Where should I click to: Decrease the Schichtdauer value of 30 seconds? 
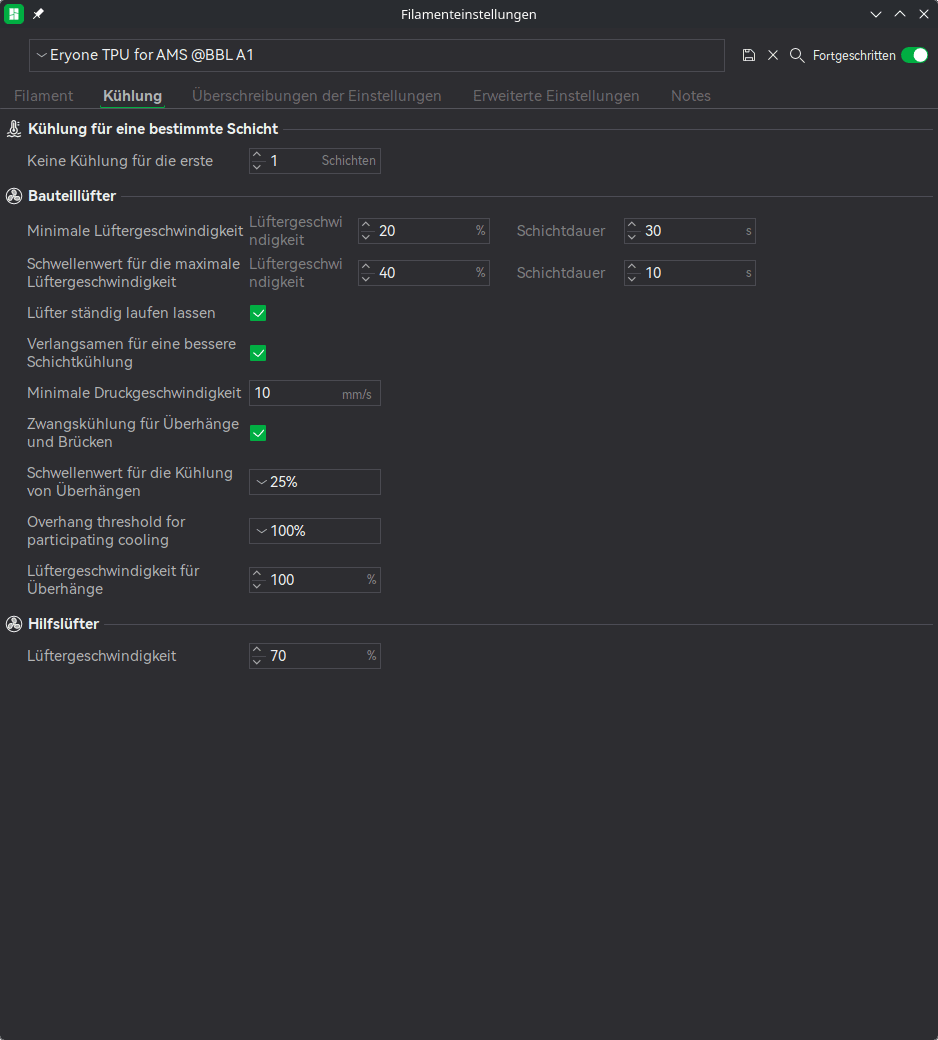632,237
